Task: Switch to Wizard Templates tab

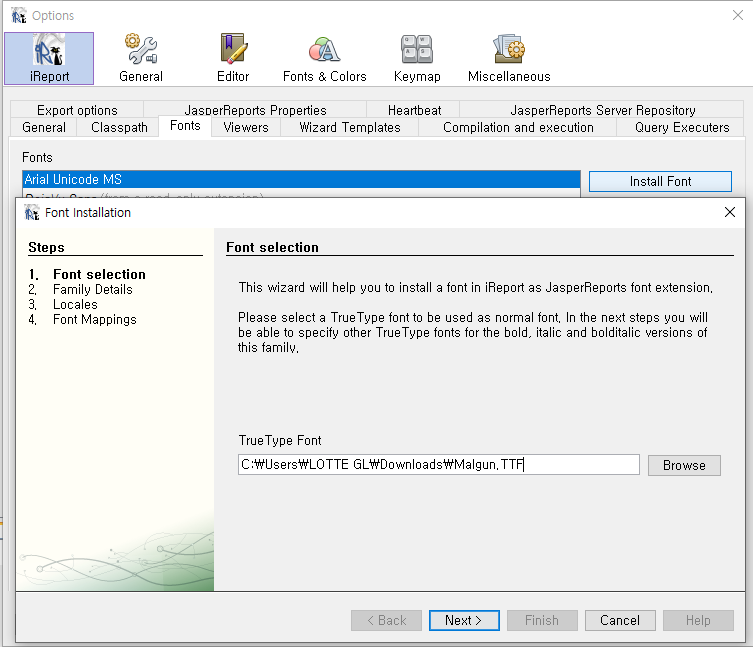Action: [350, 127]
